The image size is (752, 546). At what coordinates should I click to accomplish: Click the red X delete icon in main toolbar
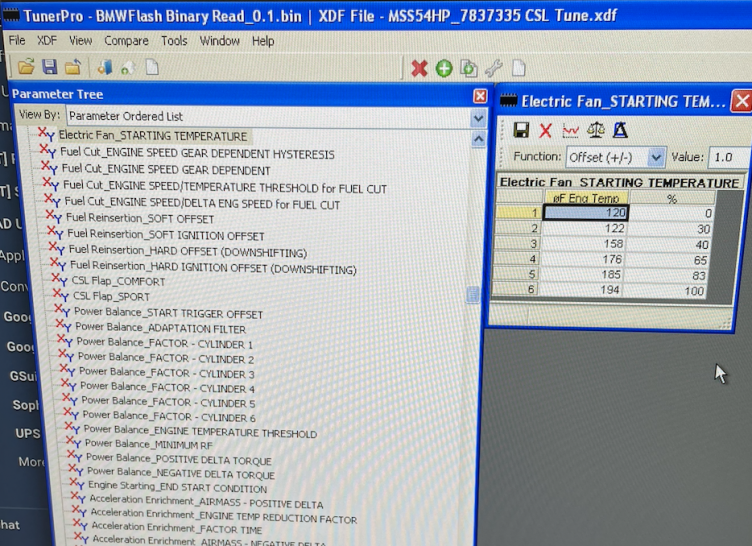pos(419,68)
